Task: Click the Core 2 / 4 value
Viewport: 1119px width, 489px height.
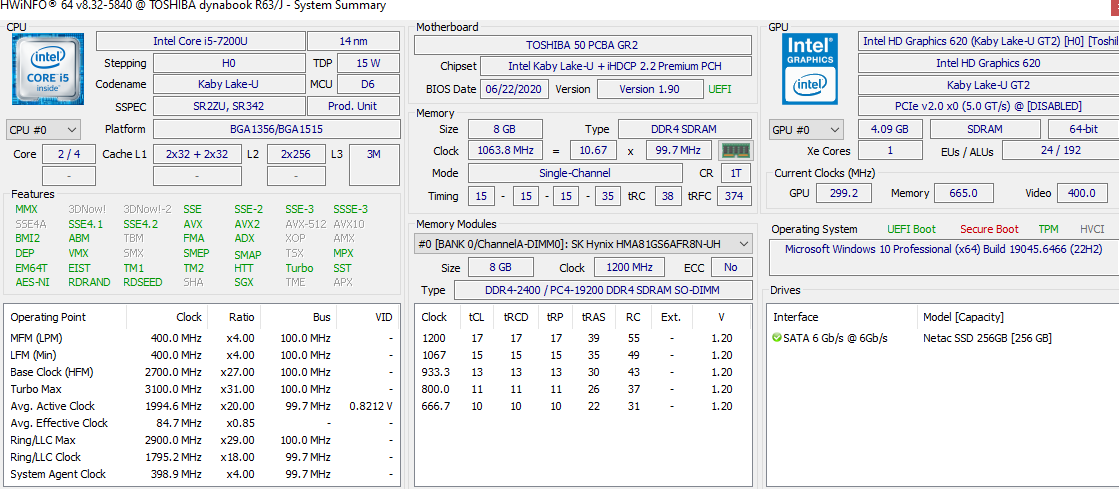Action: [68, 153]
